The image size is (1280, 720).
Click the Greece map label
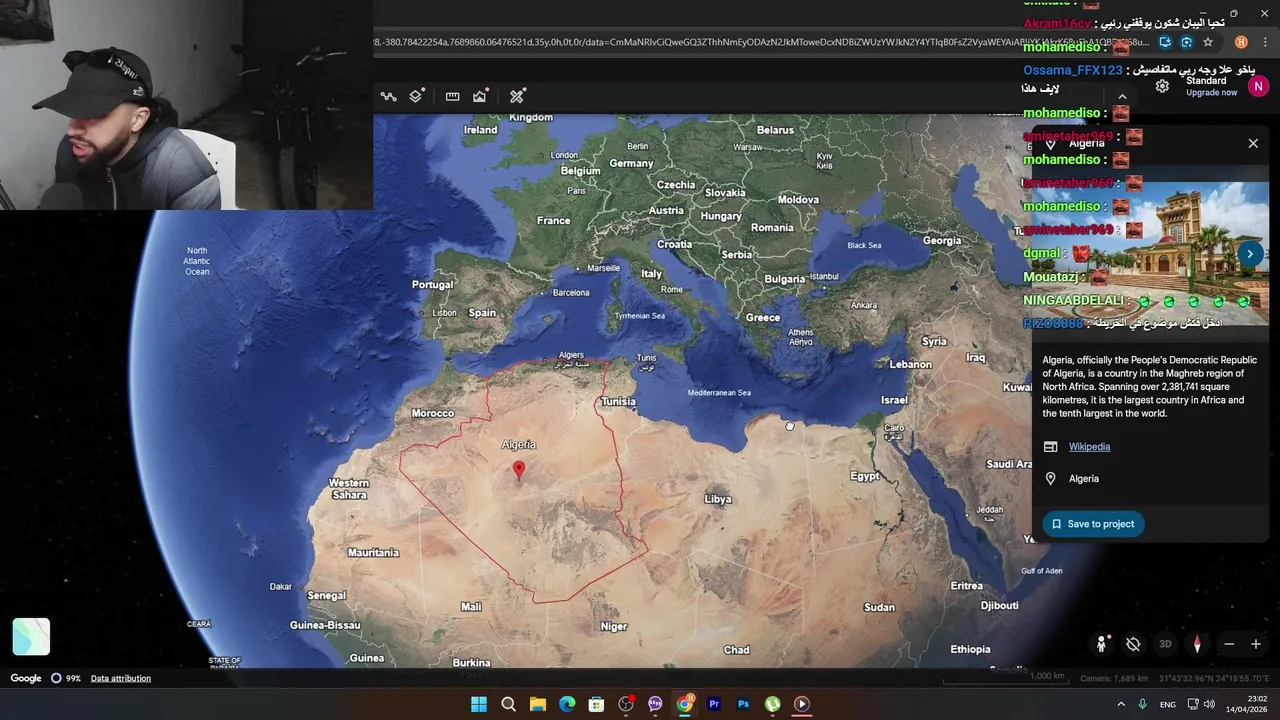[763, 318]
